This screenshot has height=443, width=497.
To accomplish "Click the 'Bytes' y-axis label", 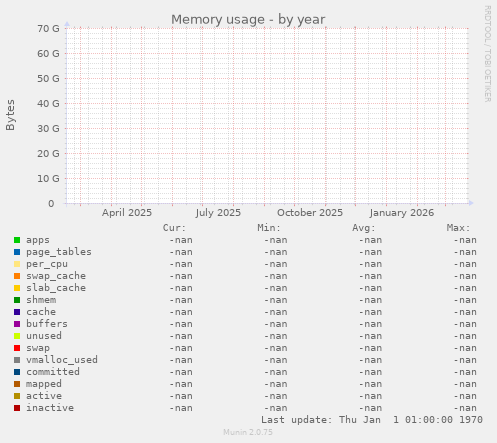I will point(10,115).
